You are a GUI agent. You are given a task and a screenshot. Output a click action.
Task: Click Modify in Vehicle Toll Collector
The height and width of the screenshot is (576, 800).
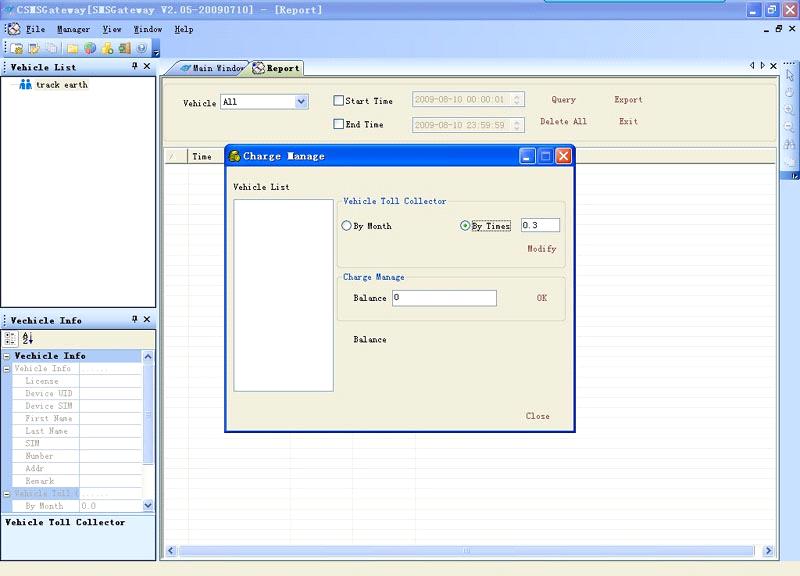point(541,249)
